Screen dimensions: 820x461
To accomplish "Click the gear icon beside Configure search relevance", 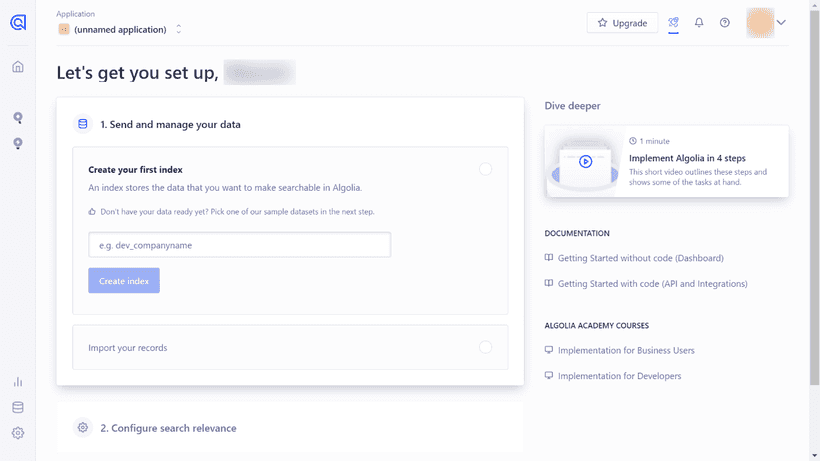I will [x=83, y=428].
